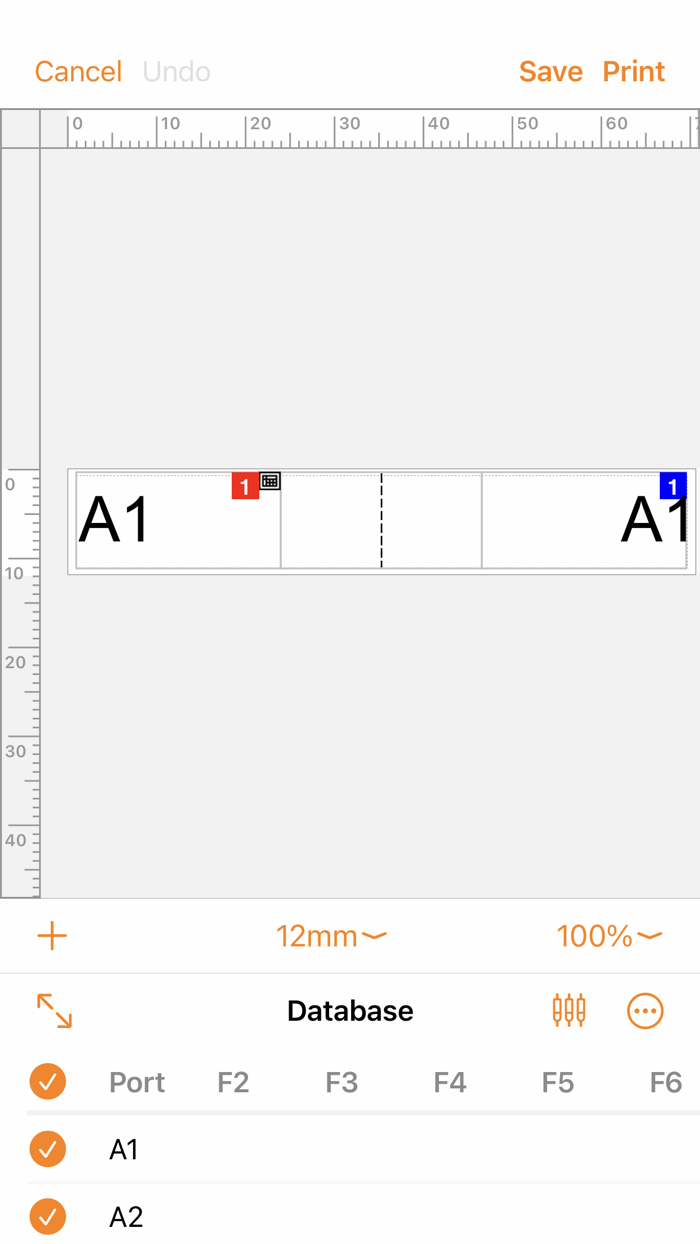Print the label
700x1244 pixels.
633,71
